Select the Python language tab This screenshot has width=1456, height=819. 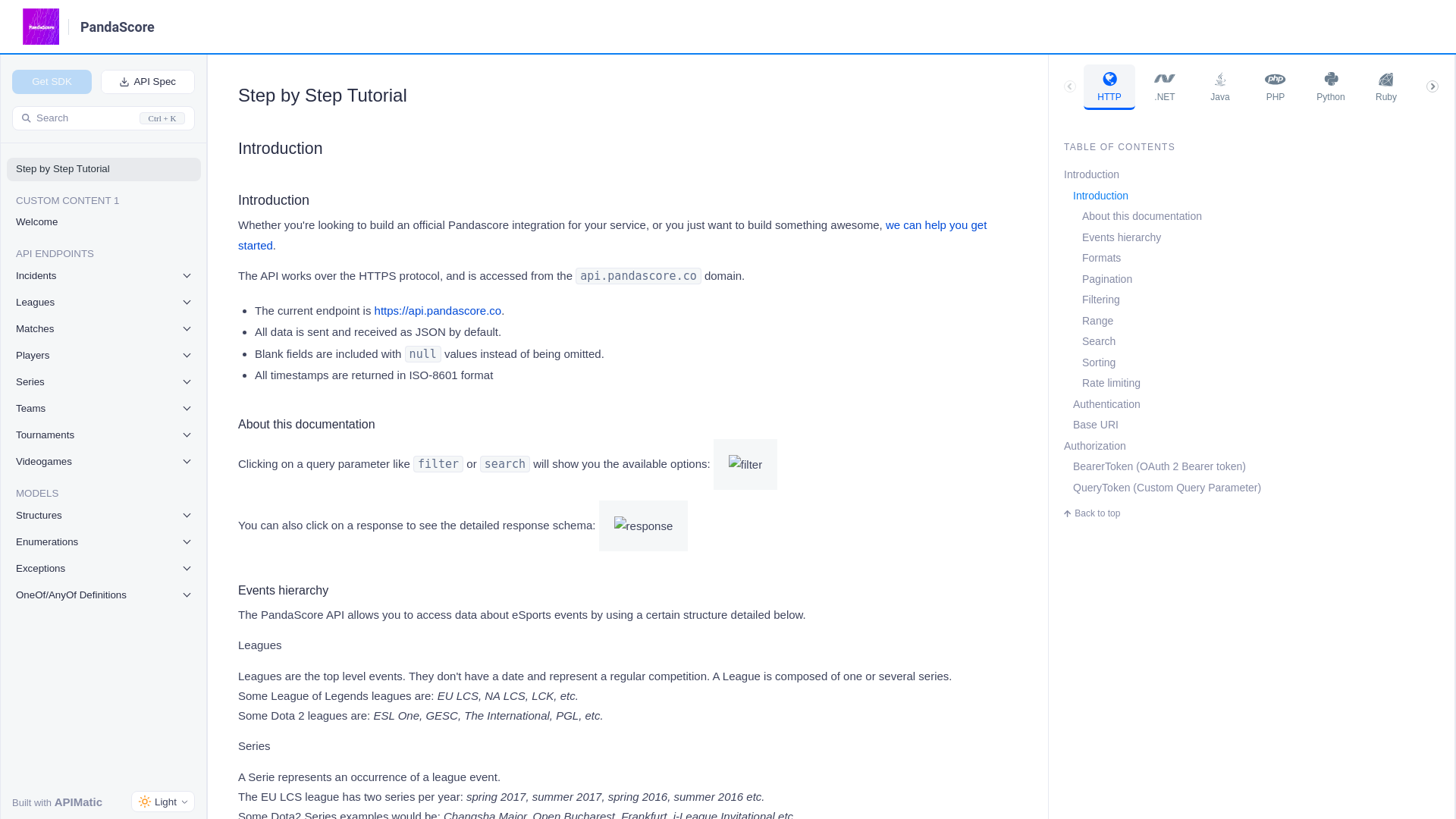(x=1330, y=87)
